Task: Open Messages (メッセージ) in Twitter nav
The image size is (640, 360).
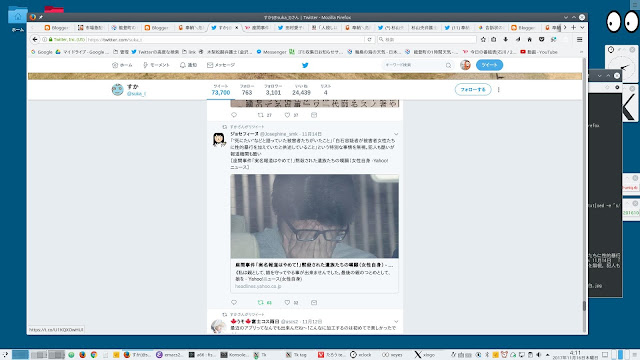Action: (221, 65)
